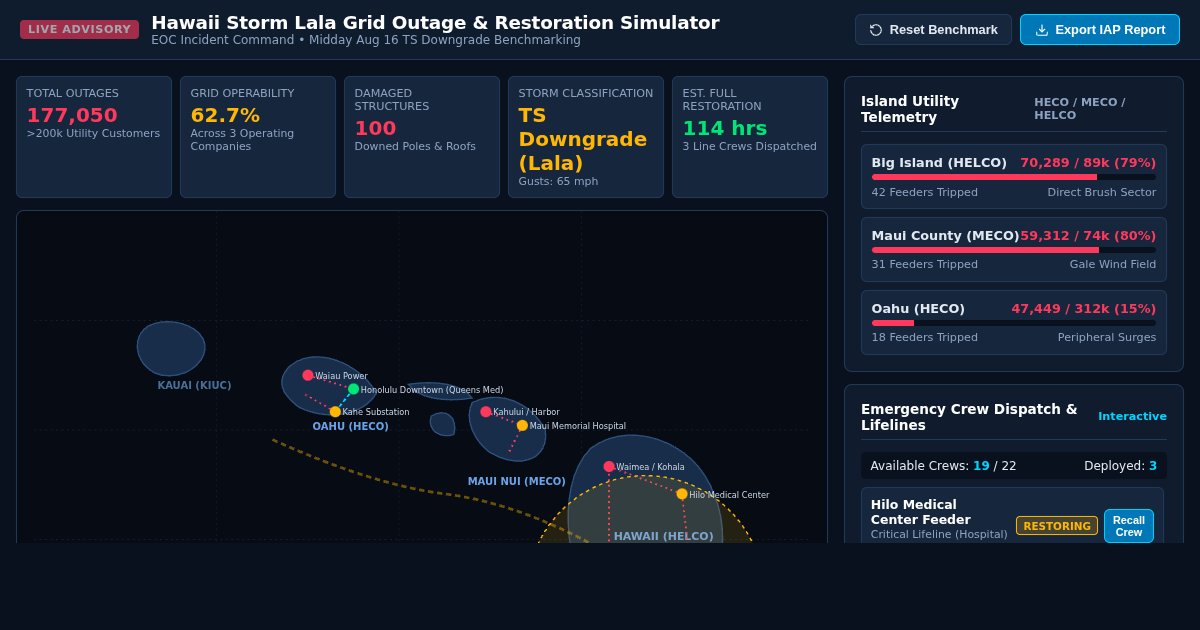Click the MAUI NUI (MECO) map label
The width and height of the screenshot is (1200, 630).
pyautogui.click(x=517, y=482)
